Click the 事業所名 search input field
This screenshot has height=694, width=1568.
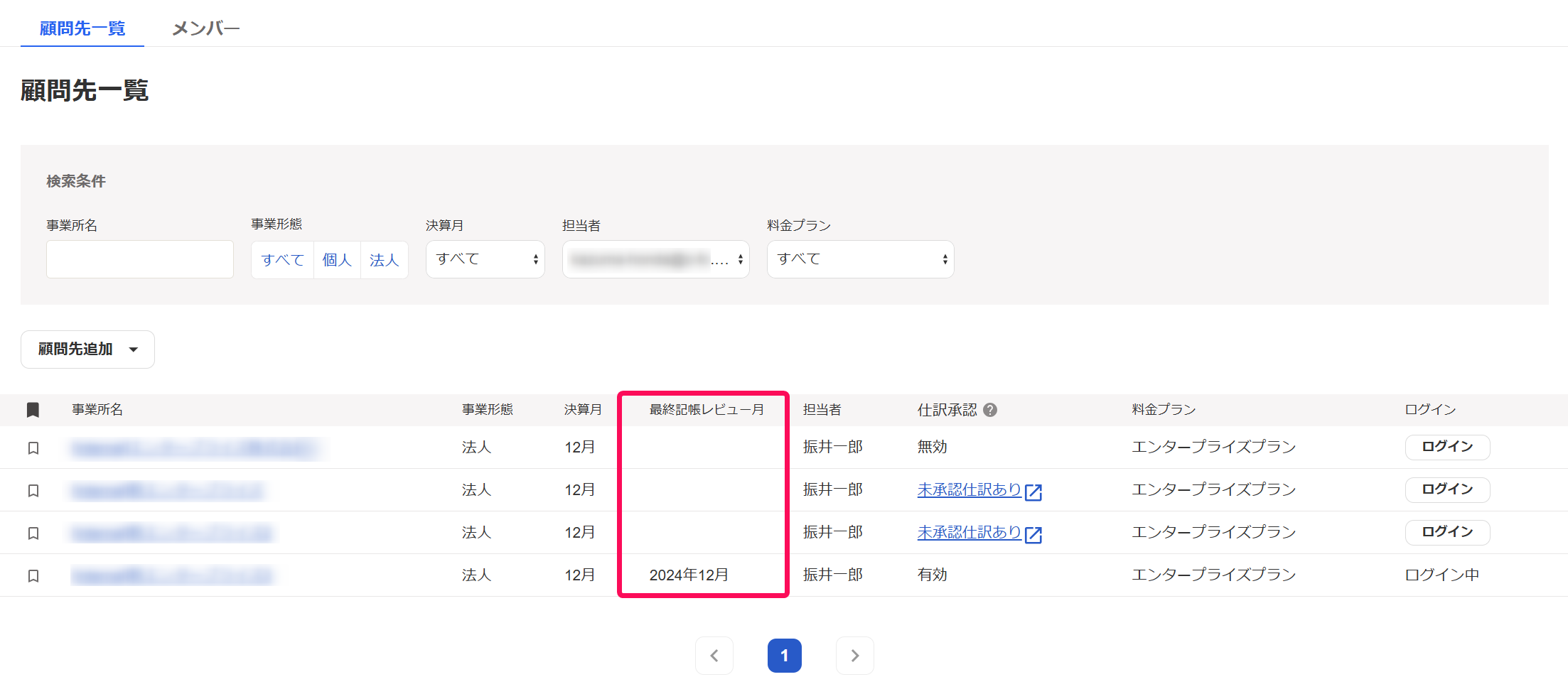(x=140, y=259)
